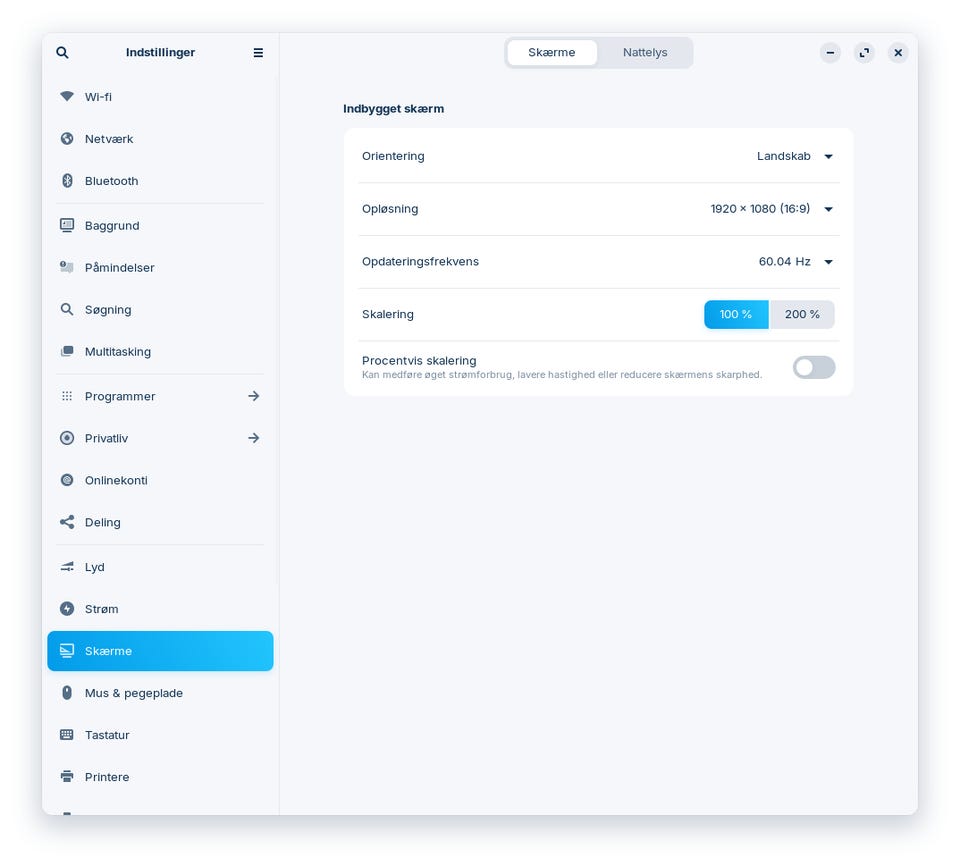Open Multitasking settings page

[160, 352]
